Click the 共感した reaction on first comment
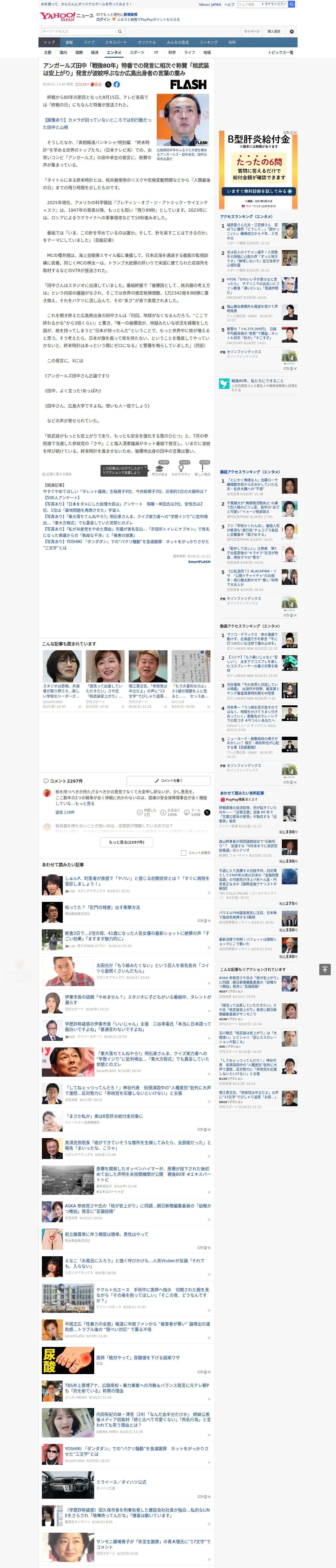 pos(147,812)
